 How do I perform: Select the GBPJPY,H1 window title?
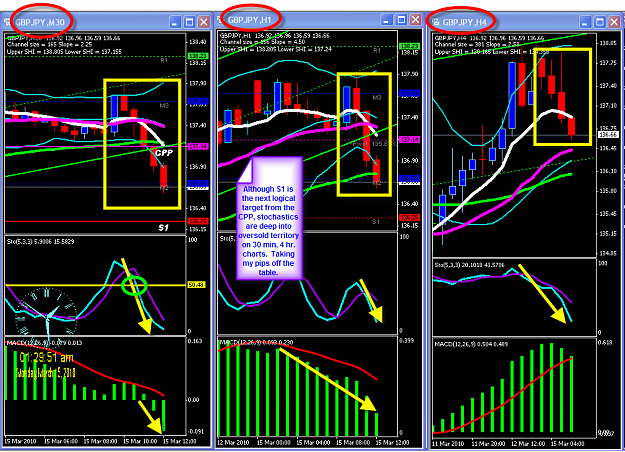tap(250, 20)
